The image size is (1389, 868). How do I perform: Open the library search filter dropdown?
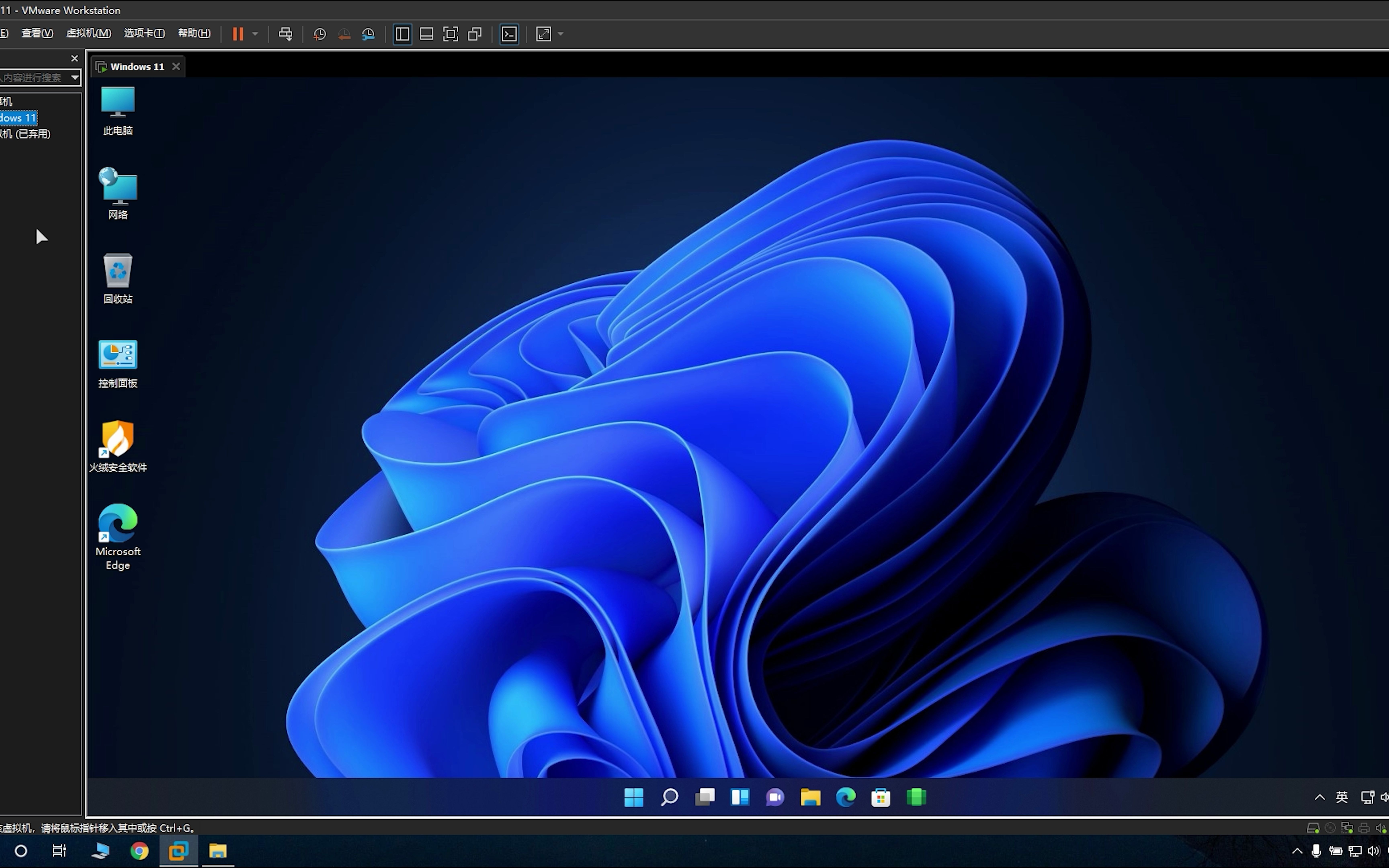(x=75, y=77)
